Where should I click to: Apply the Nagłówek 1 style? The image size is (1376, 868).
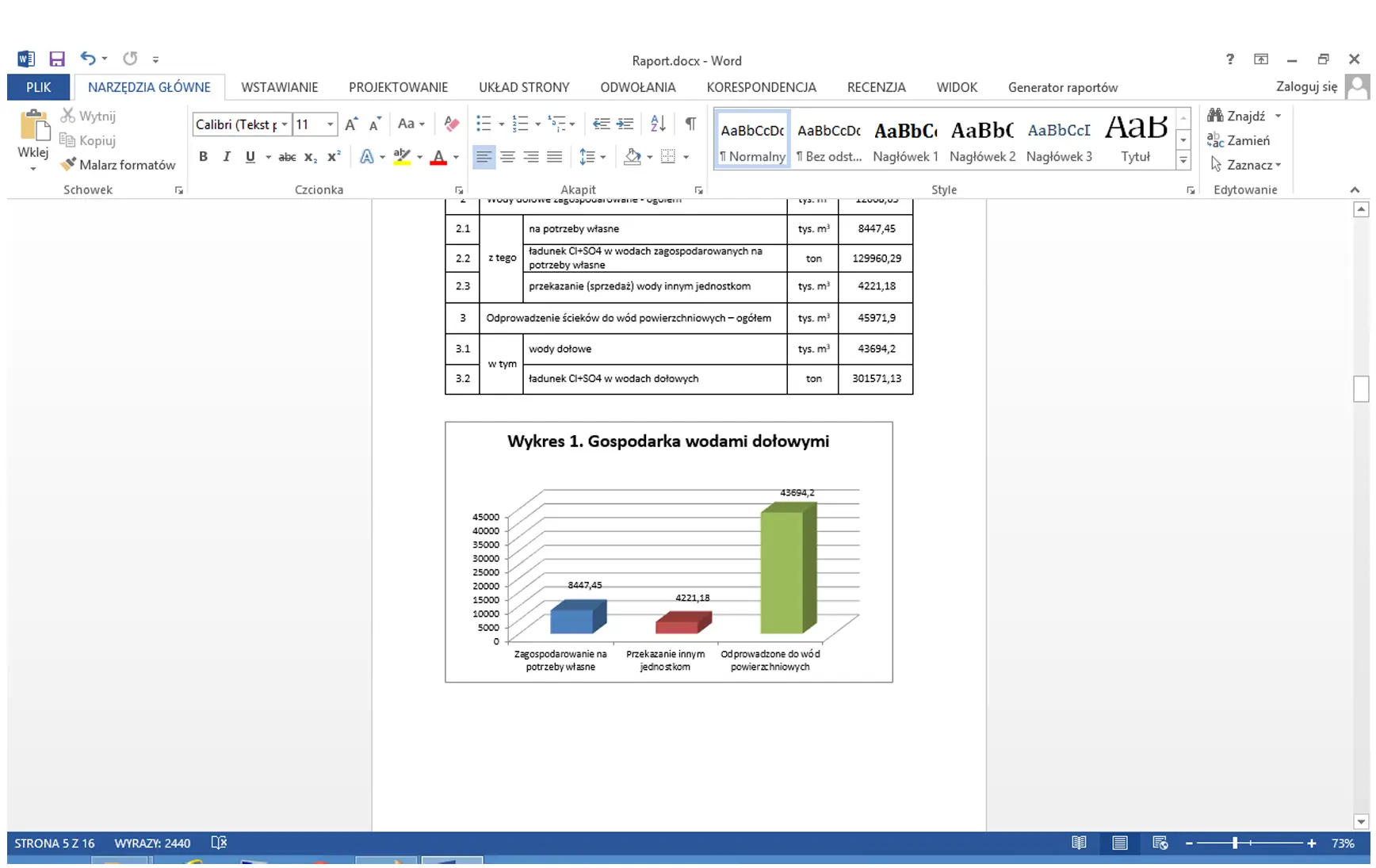905,140
